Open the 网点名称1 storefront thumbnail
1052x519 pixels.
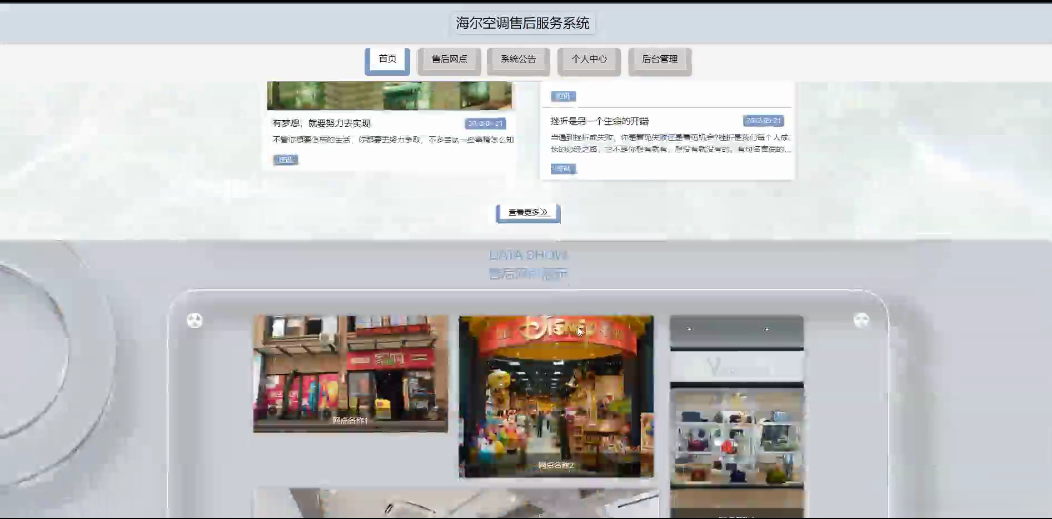tap(350, 373)
